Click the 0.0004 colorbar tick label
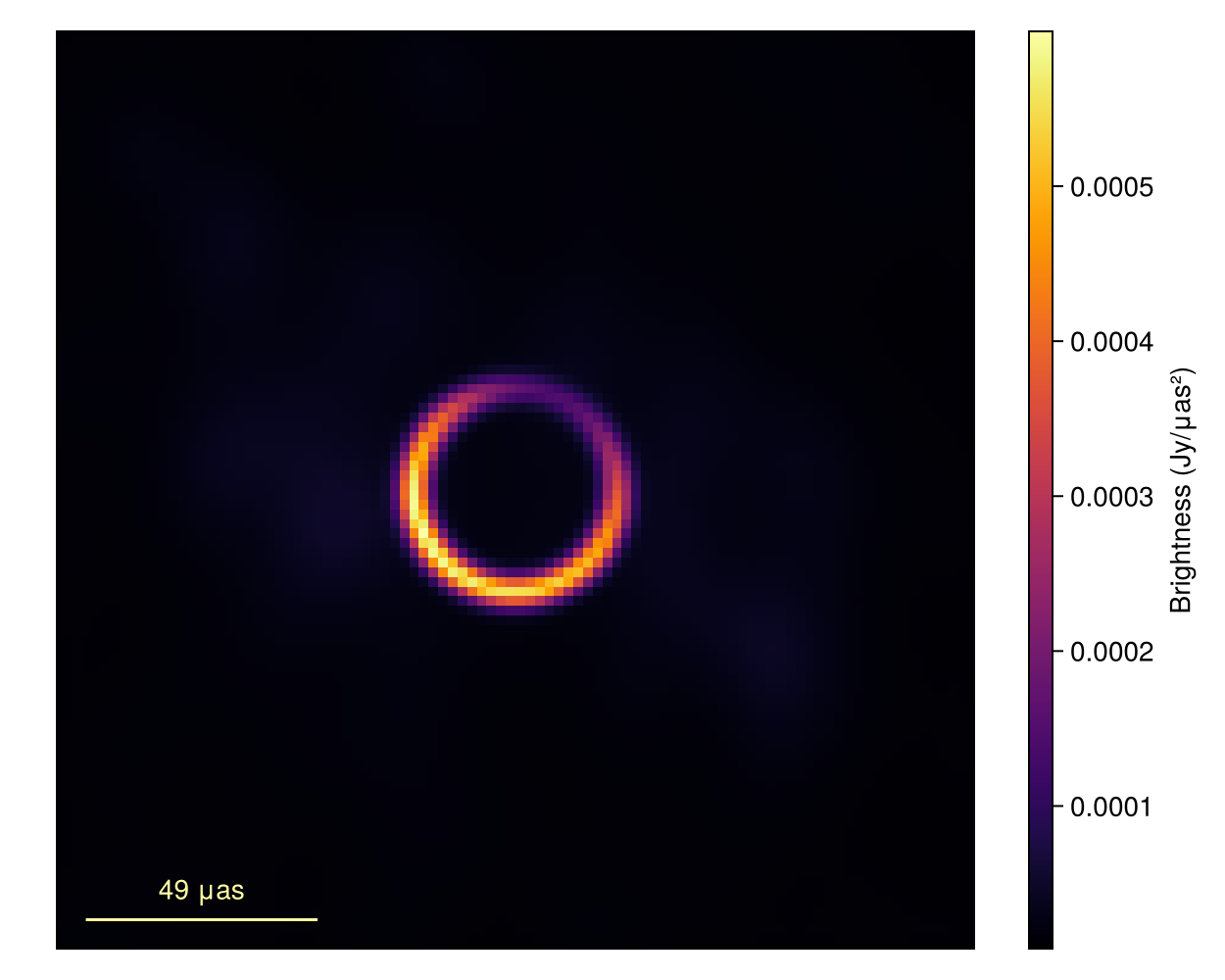The height and width of the screenshot is (980, 1225). (x=1110, y=342)
